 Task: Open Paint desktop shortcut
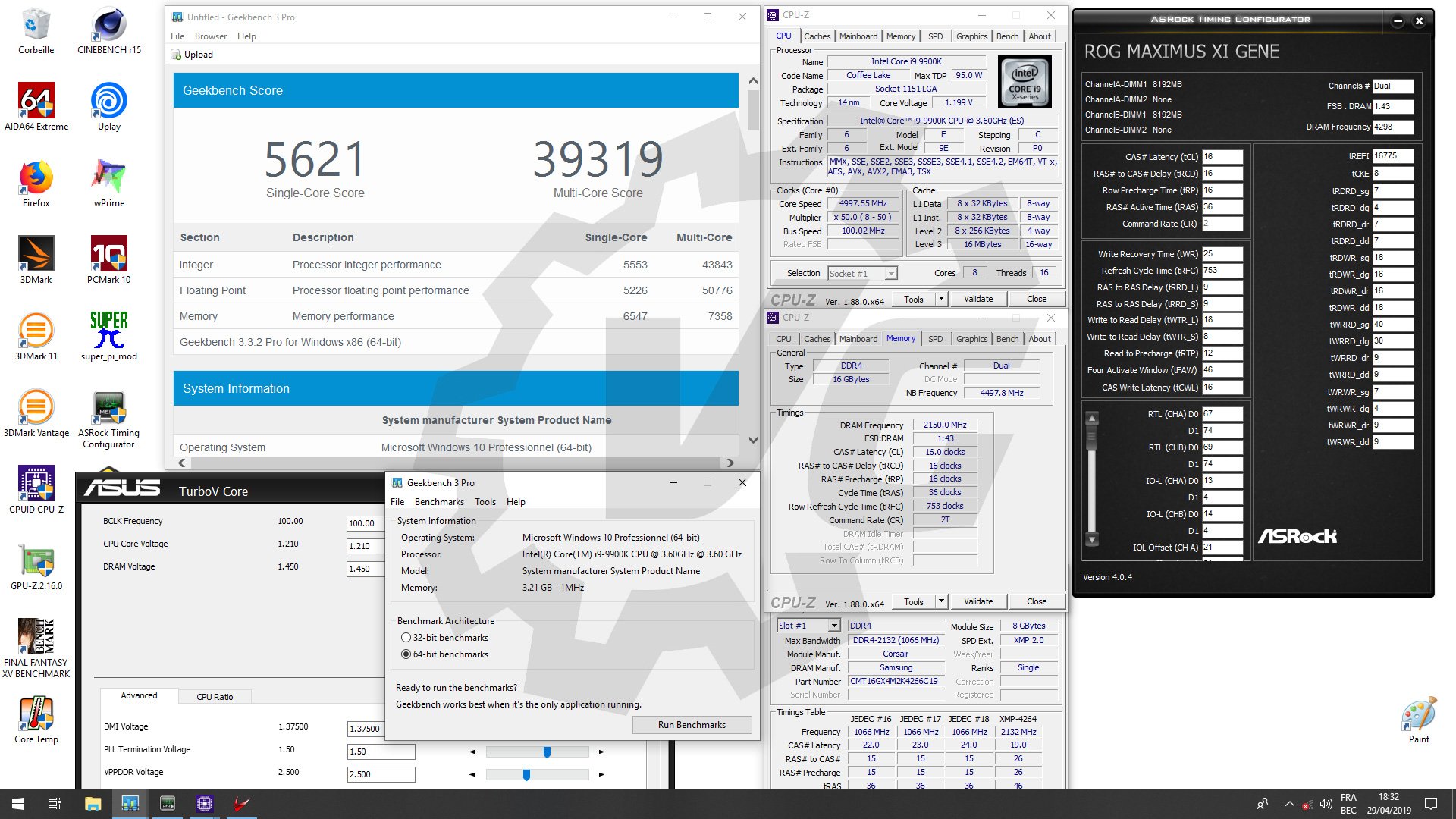1419,720
